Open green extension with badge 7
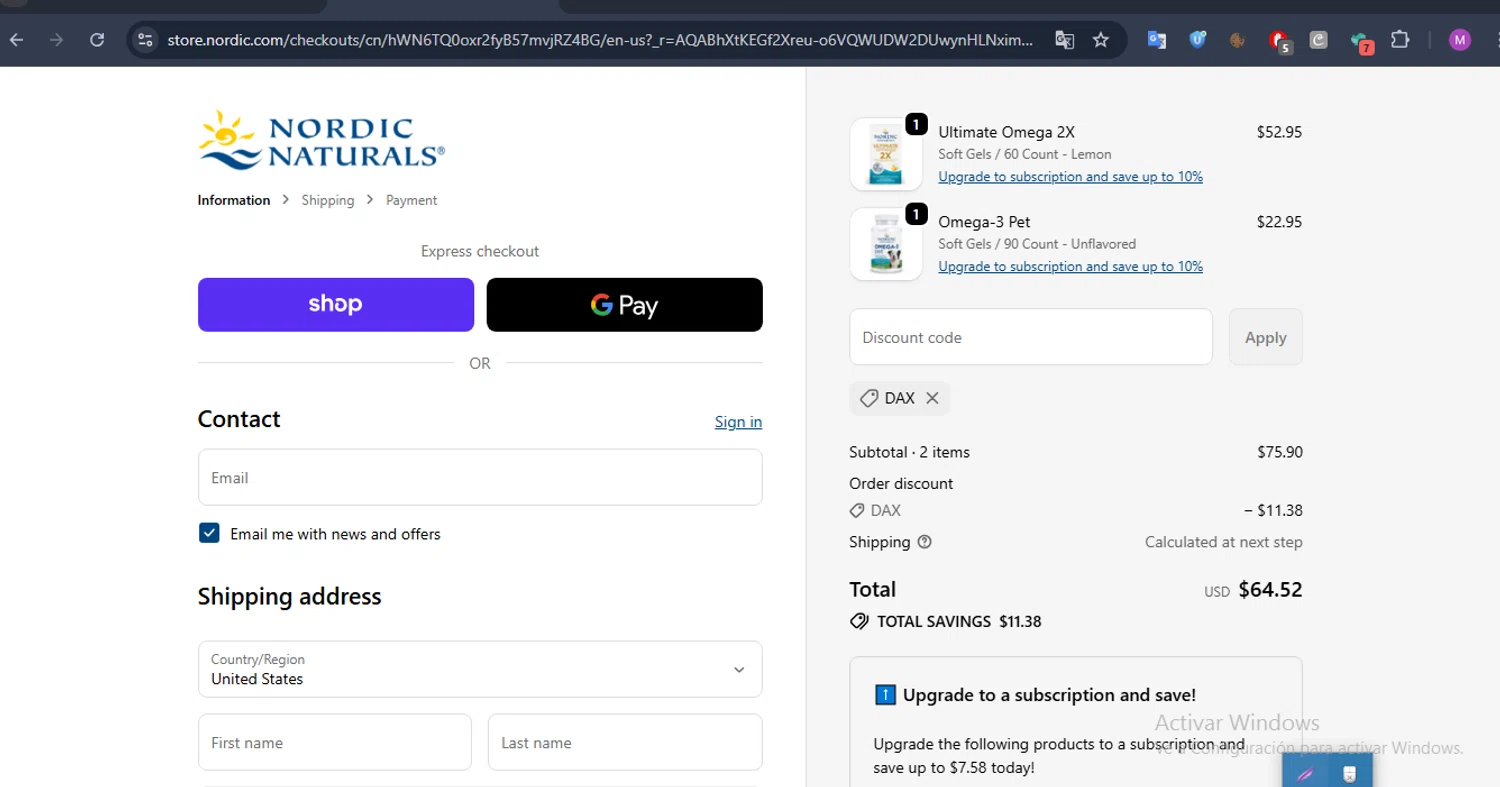This screenshot has width=1500, height=787. pos(1361,42)
